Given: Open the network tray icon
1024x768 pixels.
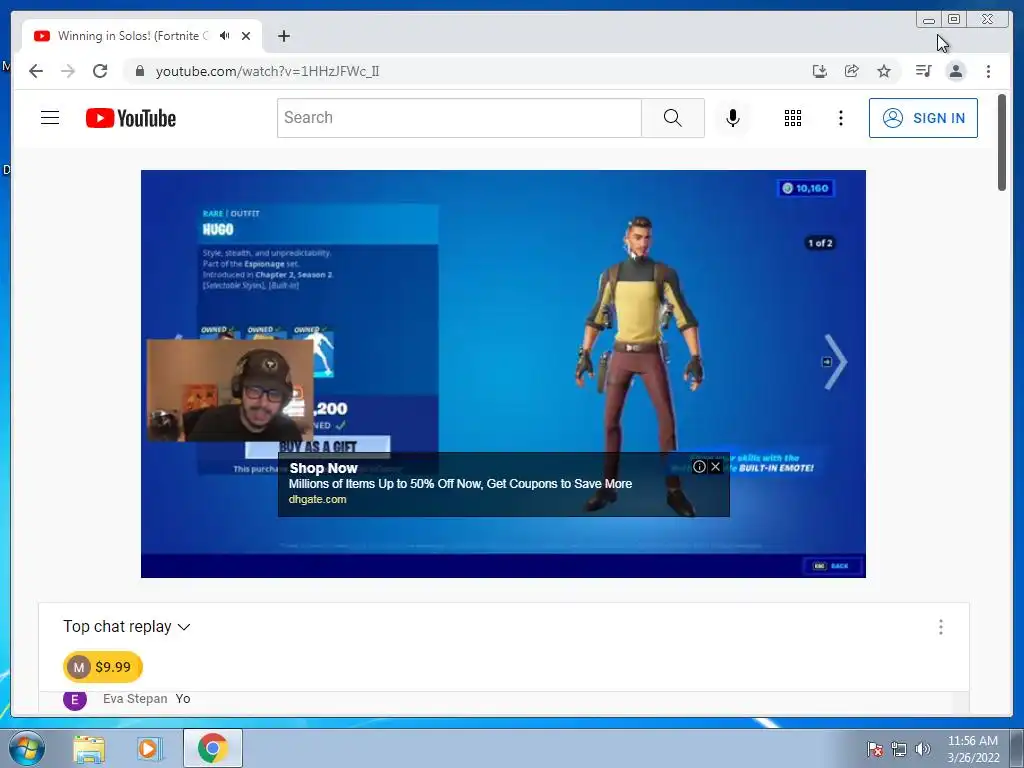Looking at the screenshot, I should (899, 749).
